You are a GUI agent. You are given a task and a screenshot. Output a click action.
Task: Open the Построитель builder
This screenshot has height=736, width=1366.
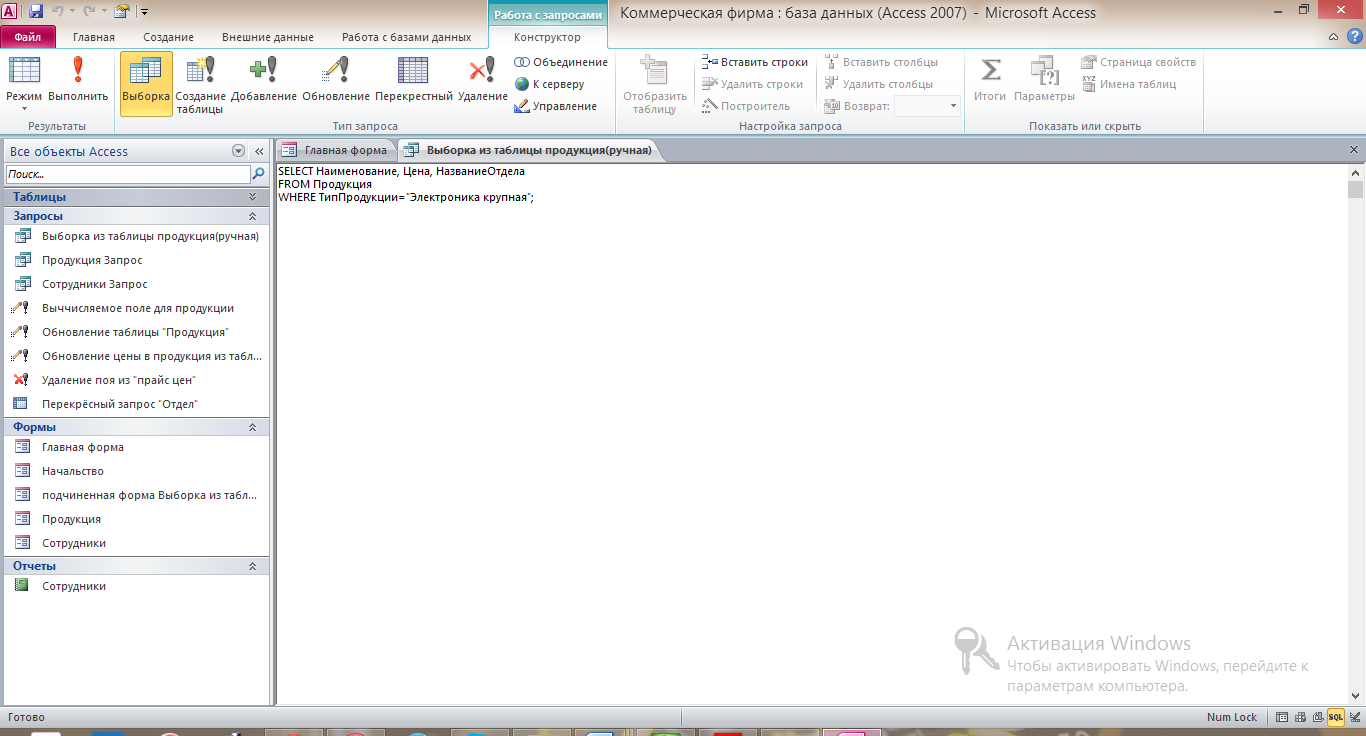click(x=746, y=106)
